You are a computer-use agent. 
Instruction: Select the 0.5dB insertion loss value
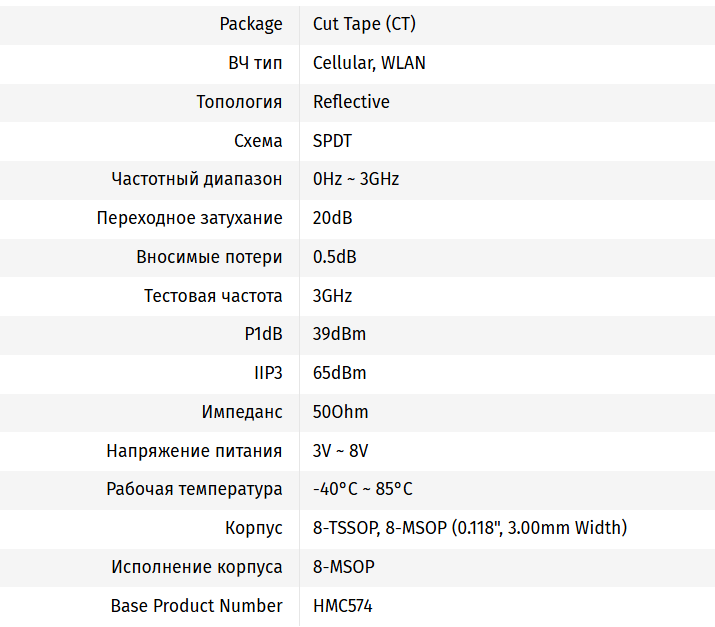tap(334, 257)
